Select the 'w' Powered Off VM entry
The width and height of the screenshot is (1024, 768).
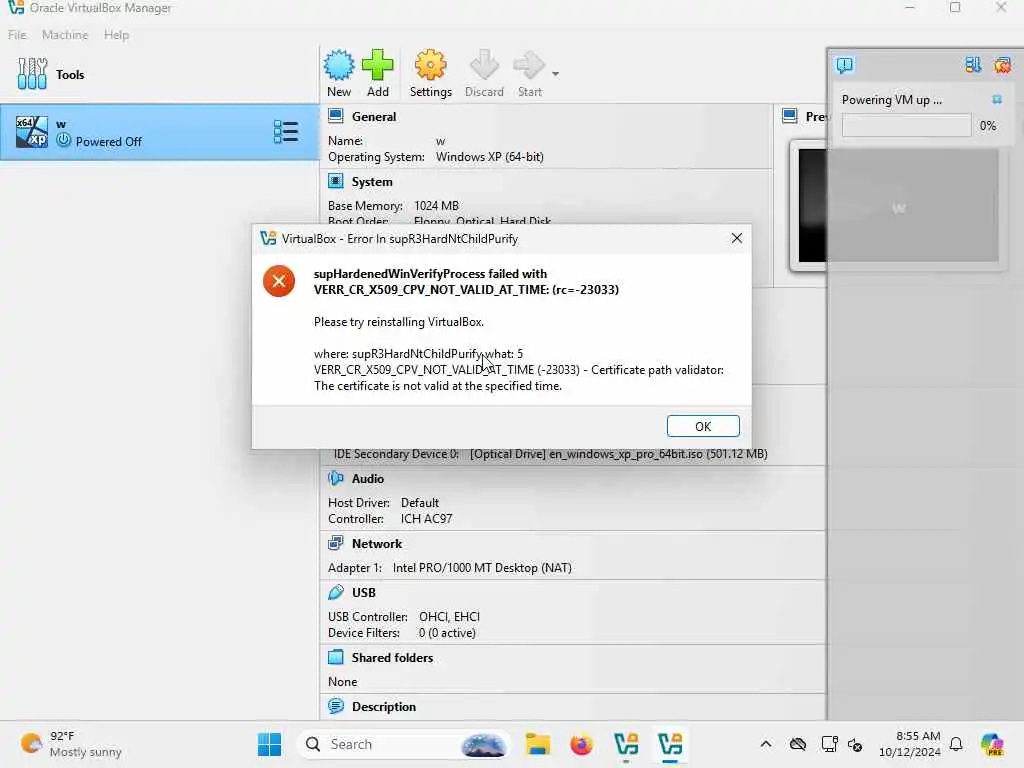coord(160,132)
